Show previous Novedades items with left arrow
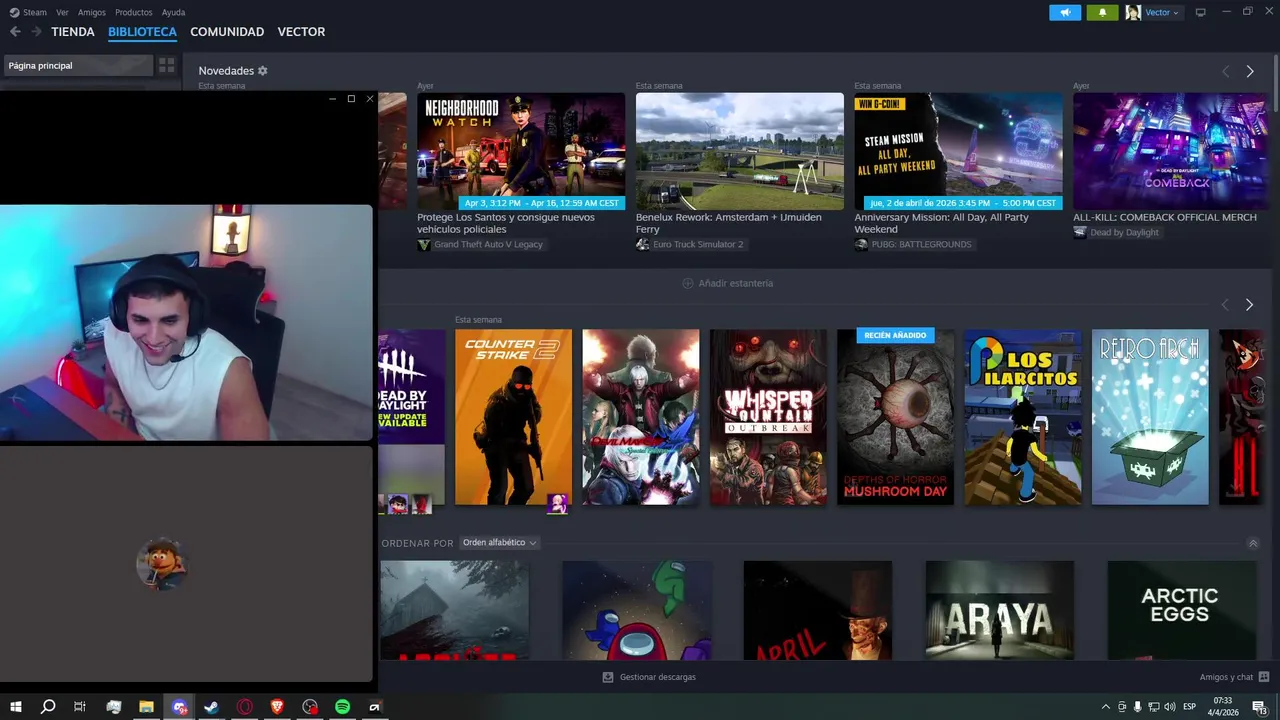The height and width of the screenshot is (720, 1280). [x=1225, y=71]
